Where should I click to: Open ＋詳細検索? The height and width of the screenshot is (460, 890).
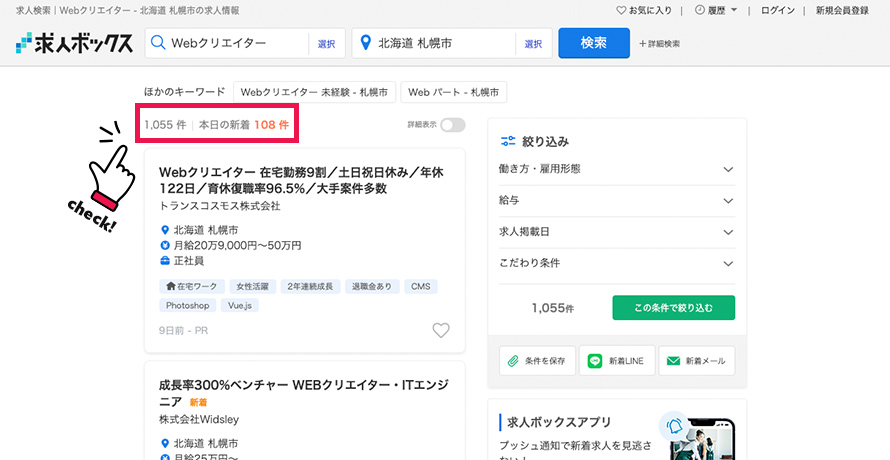coord(660,44)
